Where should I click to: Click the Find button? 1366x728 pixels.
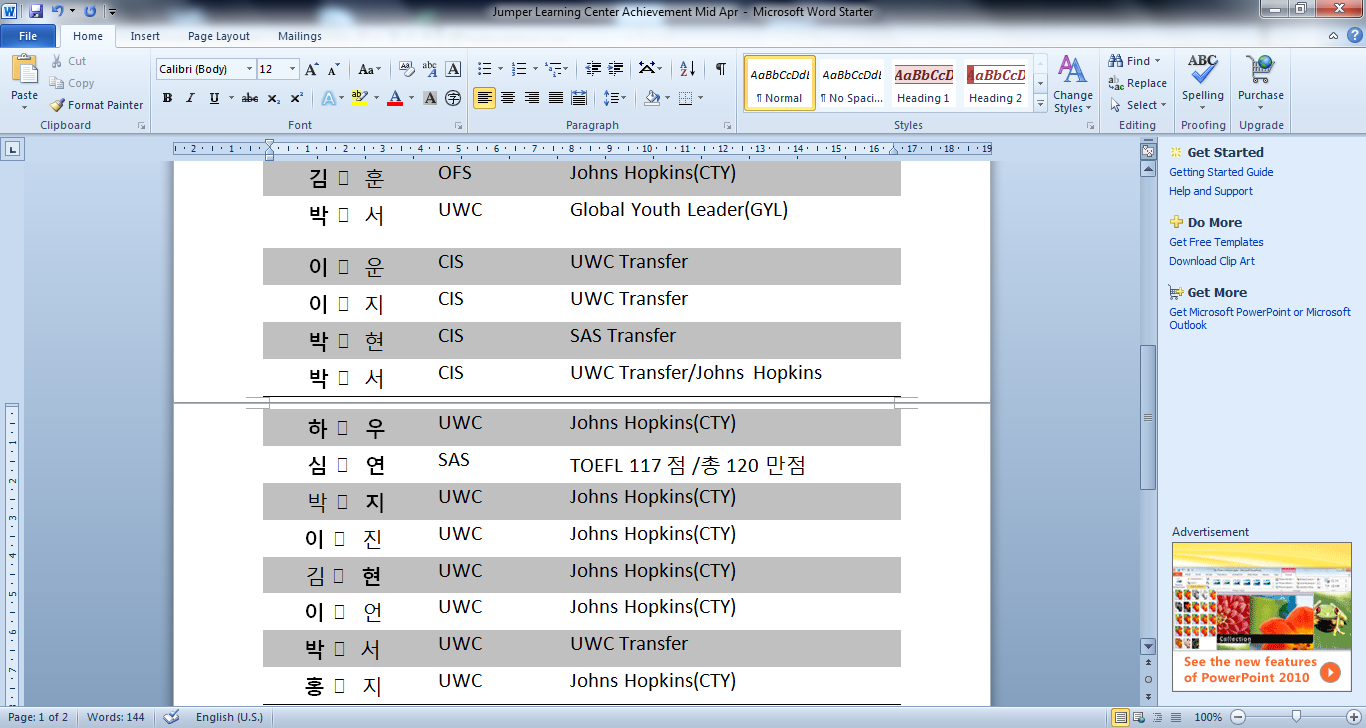[1135, 61]
